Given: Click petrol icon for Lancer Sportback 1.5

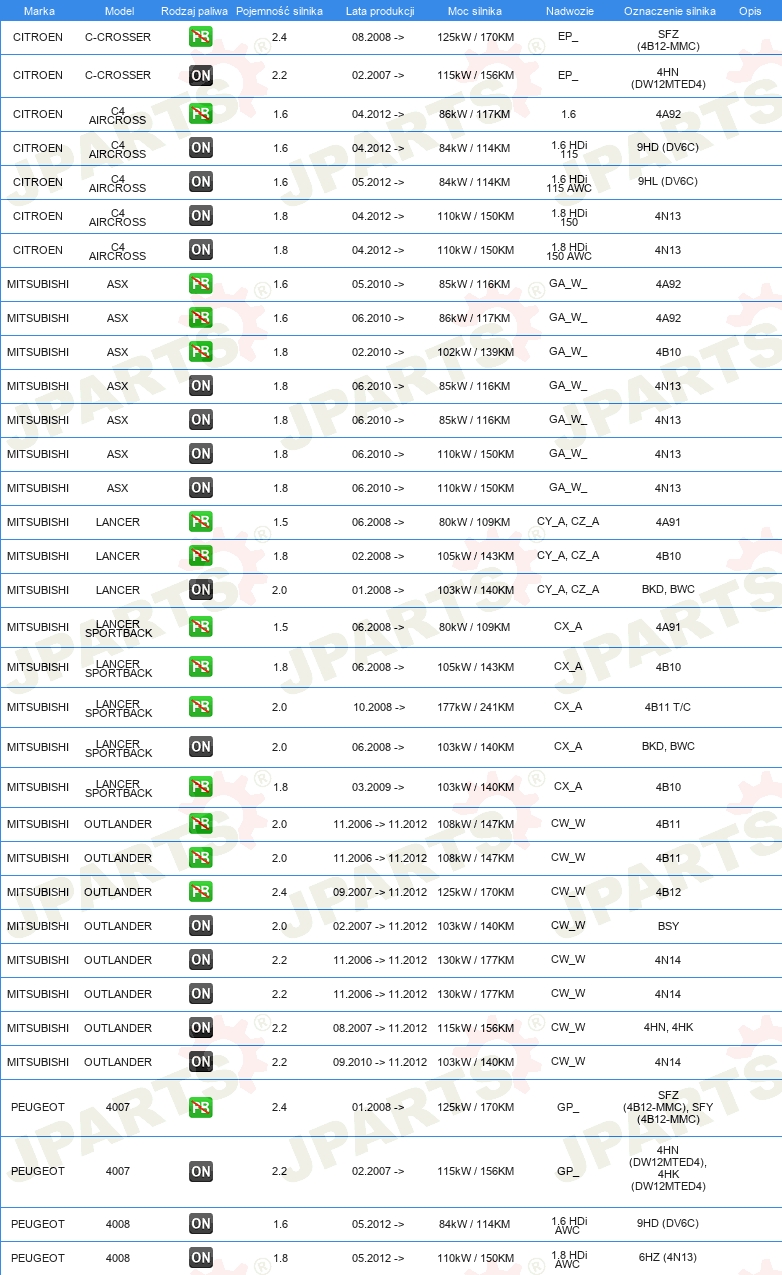Looking at the screenshot, I should pos(201,627).
